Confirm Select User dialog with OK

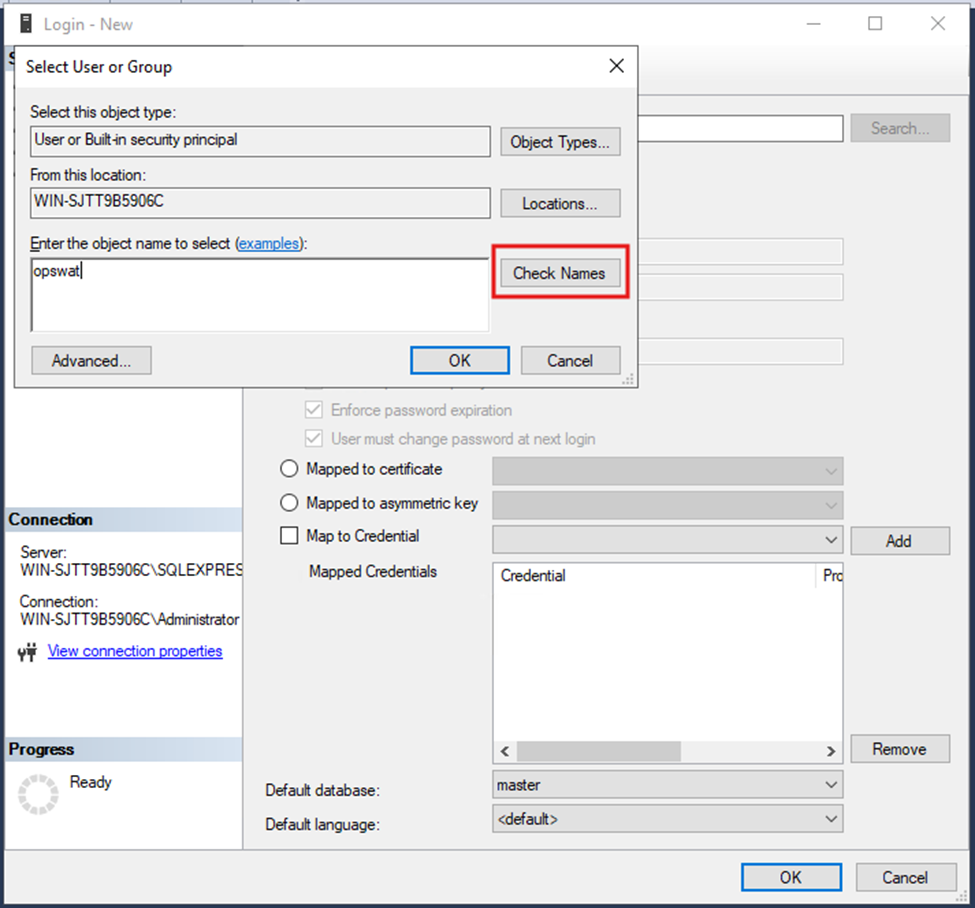(459, 361)
